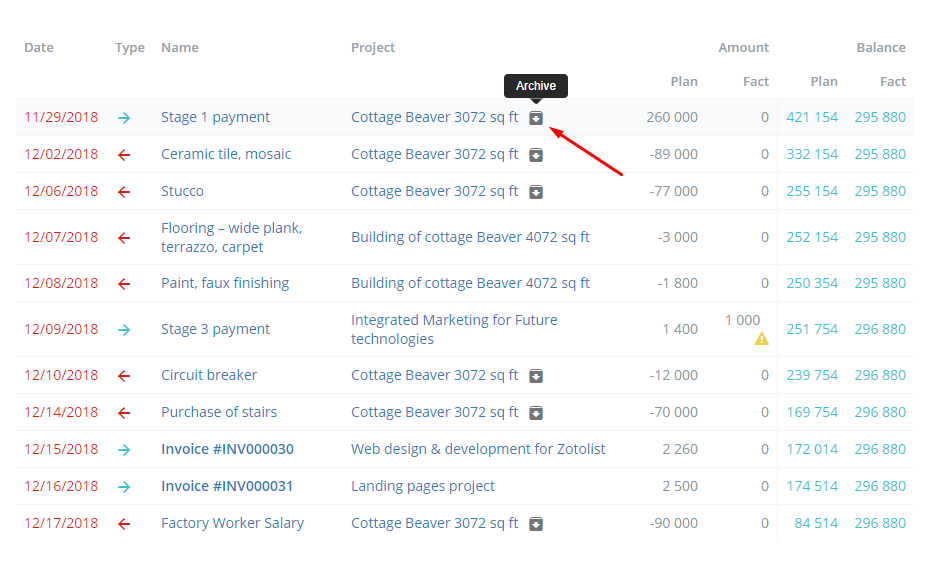Click plan amount -70 000
Screen dimensions: 929x562
click(674, 412)
